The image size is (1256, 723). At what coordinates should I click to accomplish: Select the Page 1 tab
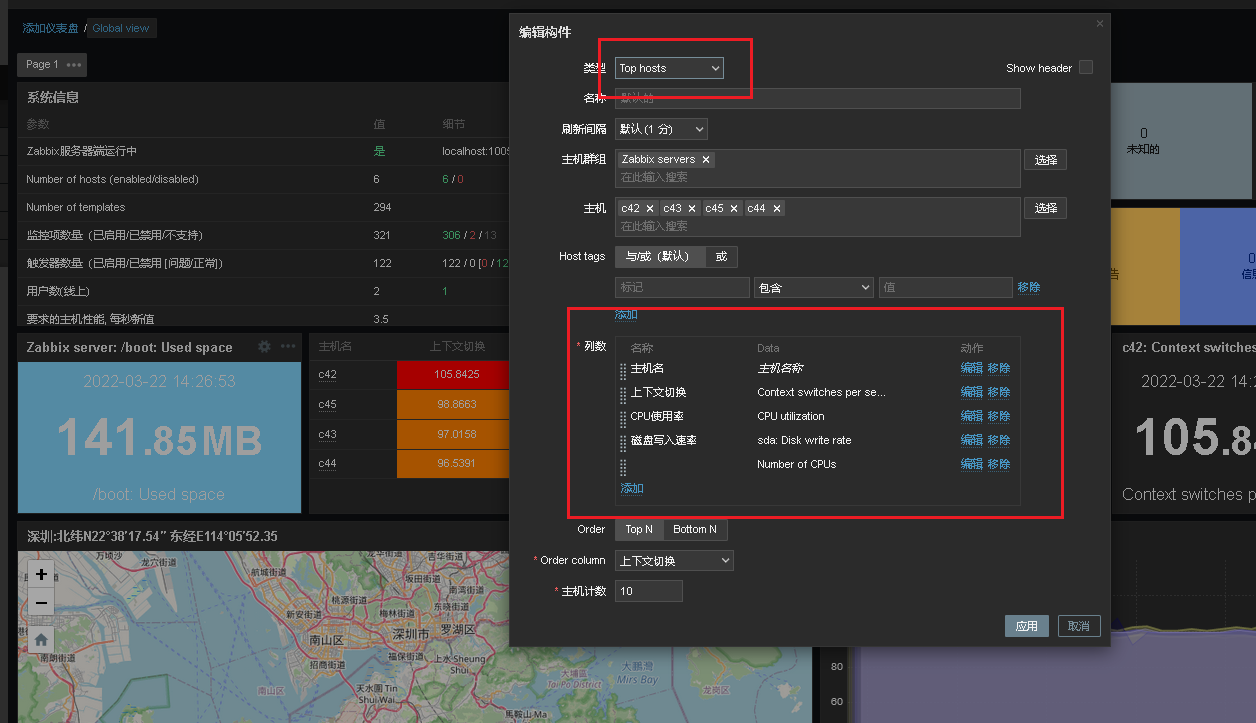(42, 64)
